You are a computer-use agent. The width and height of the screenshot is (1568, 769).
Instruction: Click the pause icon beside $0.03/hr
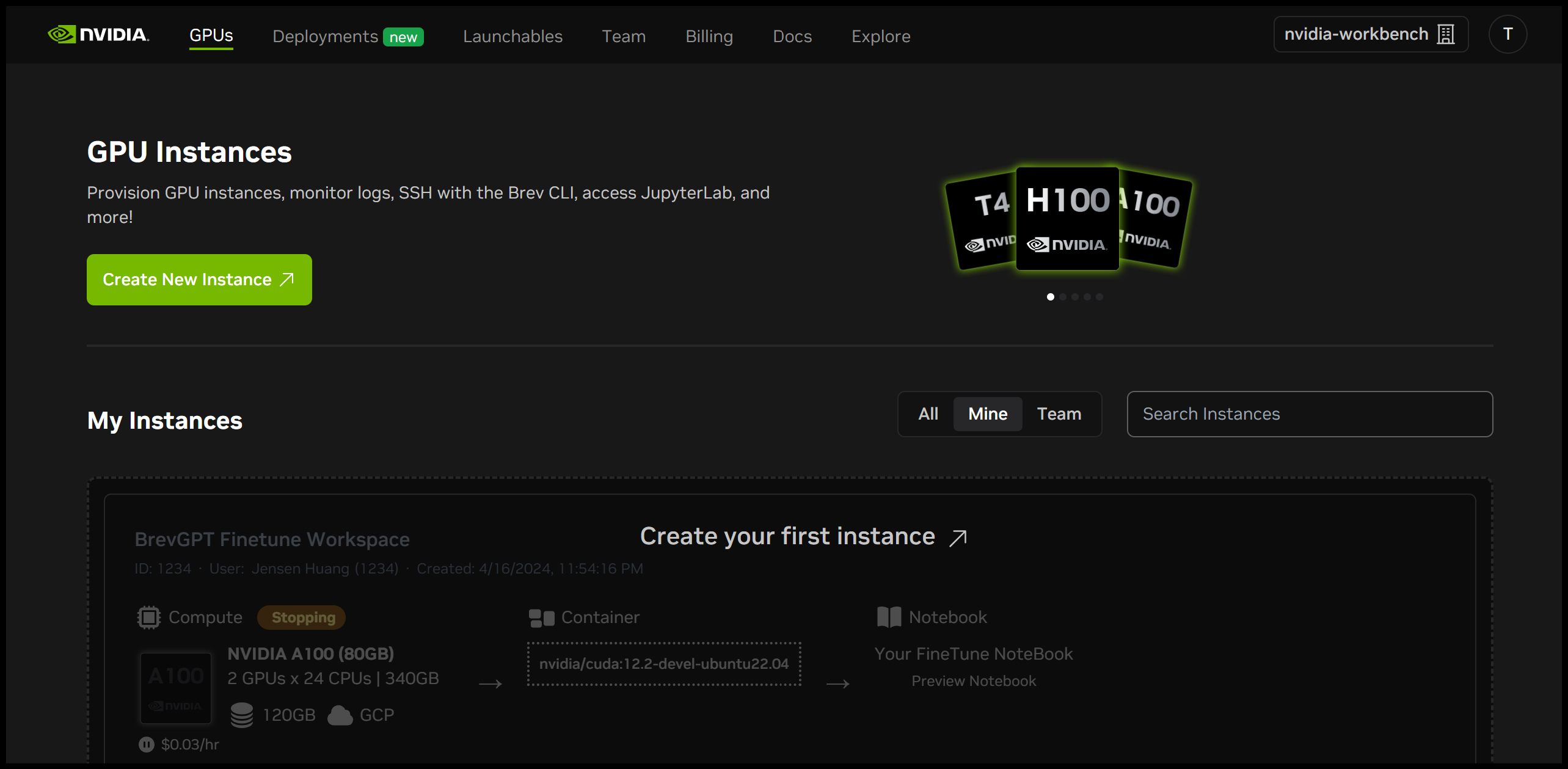(x=147, y=745)
